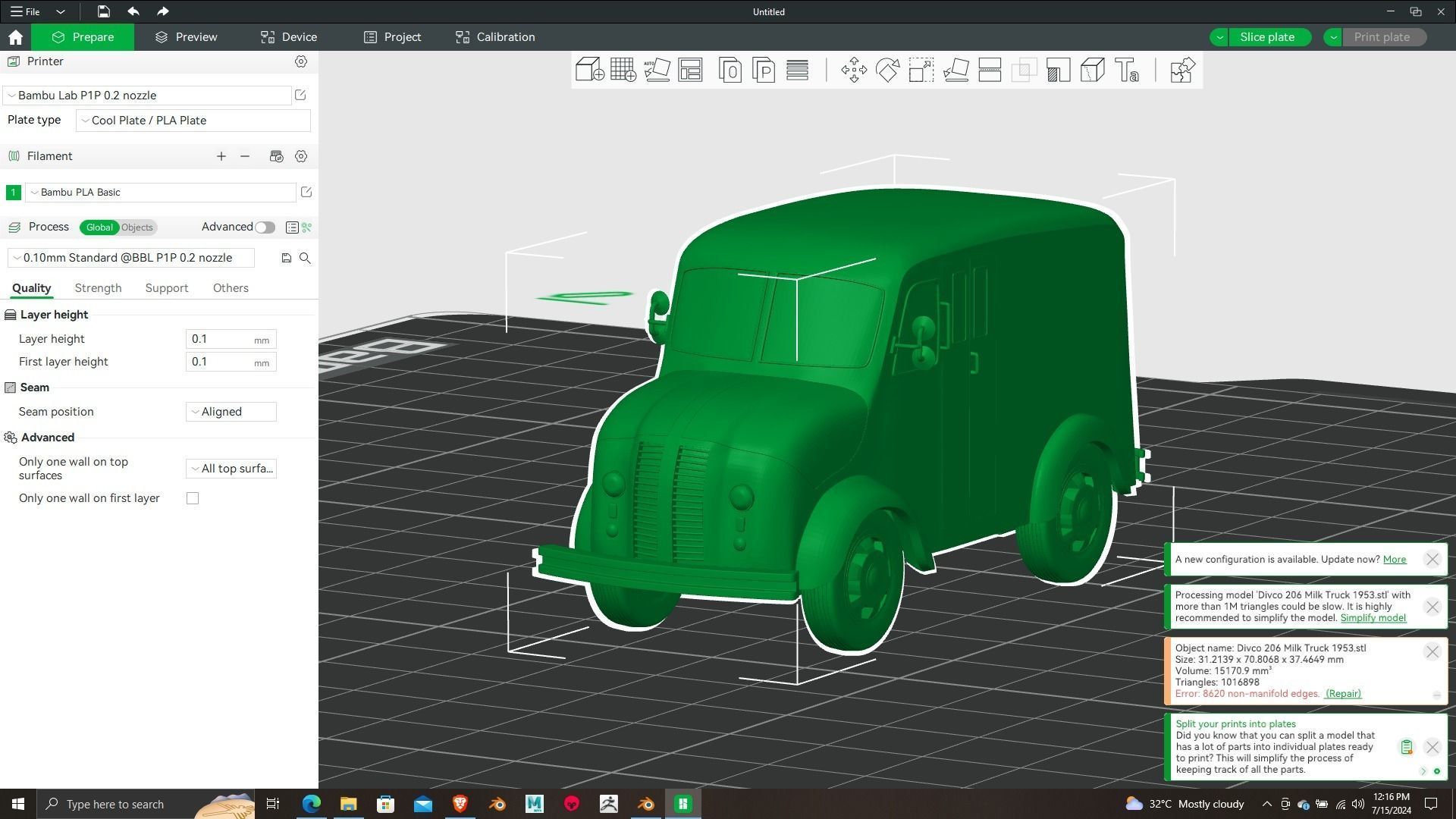Image resolution: width=1456 pixels, height=819 pixels.
Task: Search process settings magnifier icon
Action: tap(305, 258)
